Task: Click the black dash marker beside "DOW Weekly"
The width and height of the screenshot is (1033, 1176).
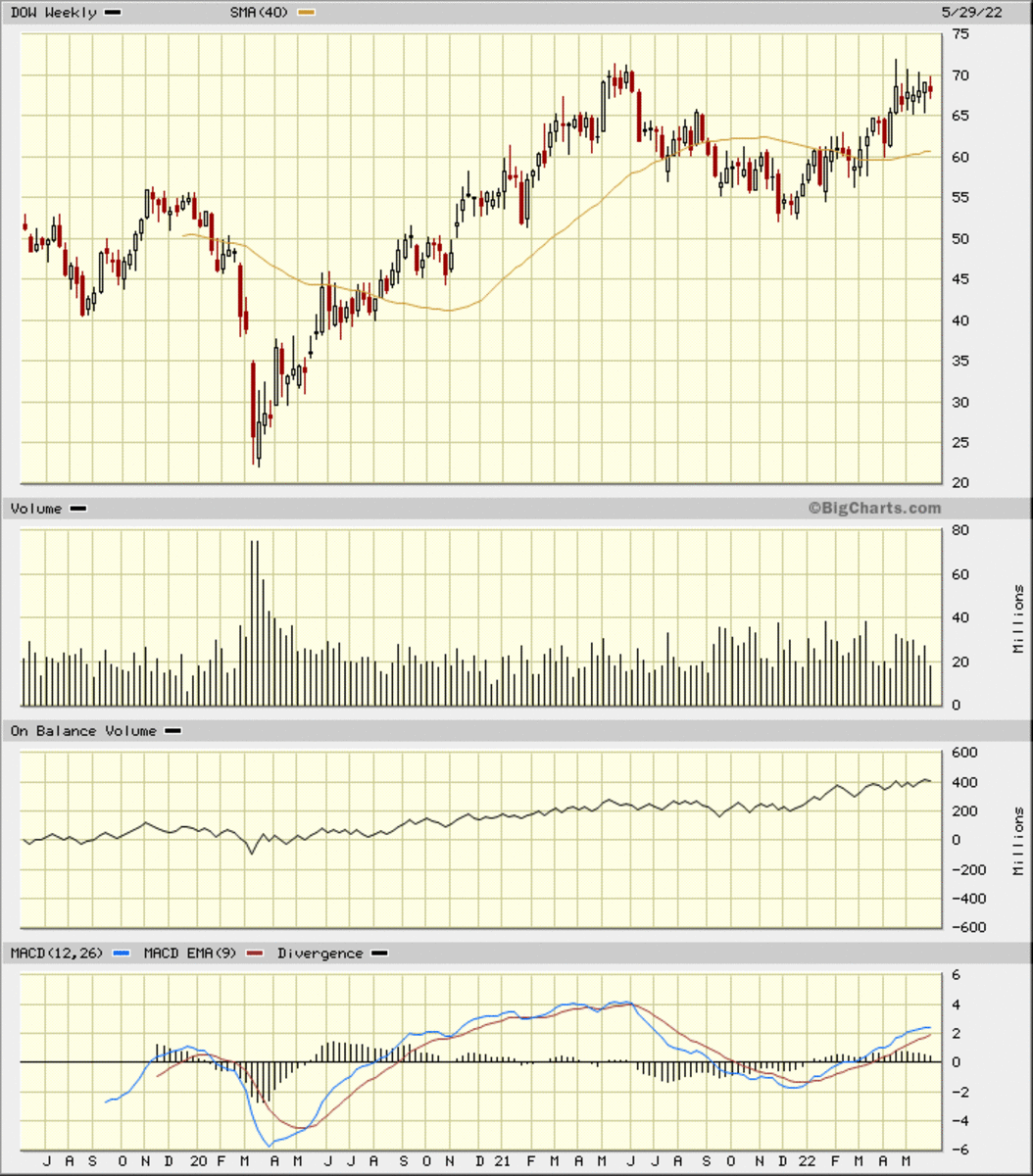Action: point(111,13)
